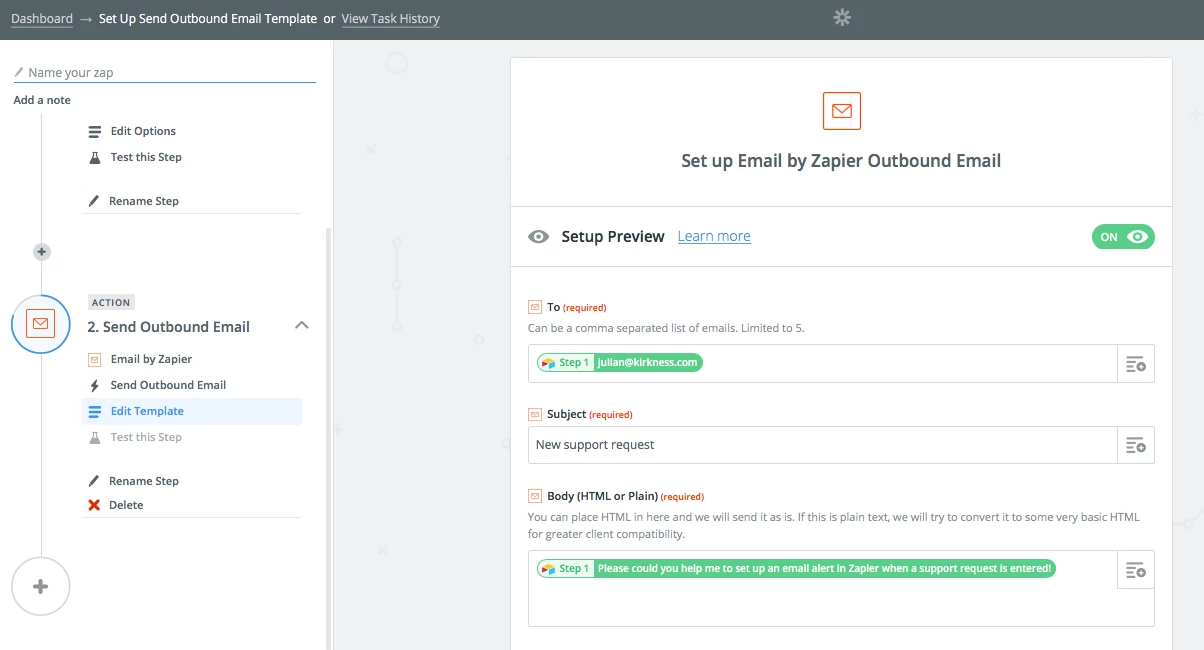Click pencil icon of lower Rename Step
Image resolution: width=1204 pixels, height=650 pixels.
point(94,481)
